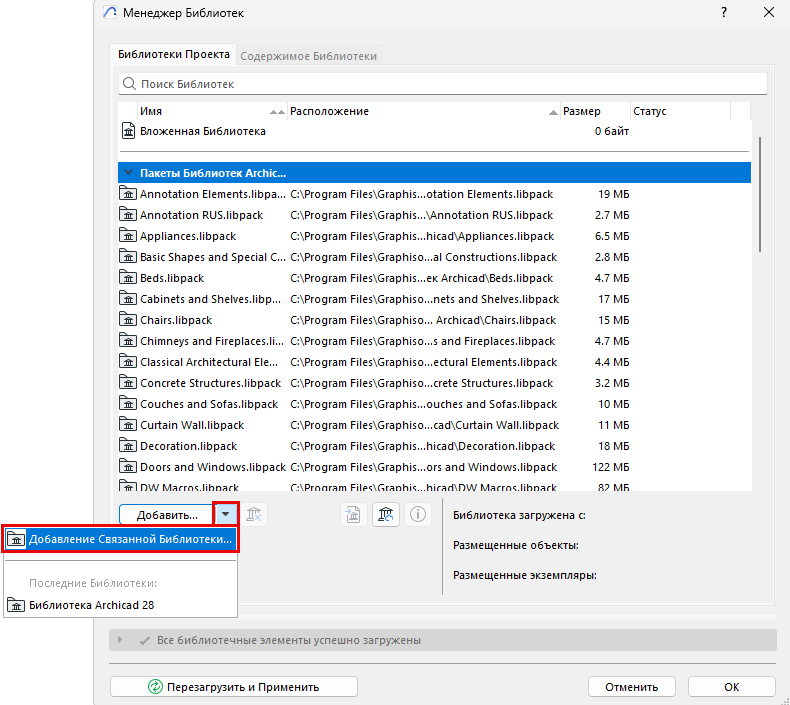Click the Curtain Wall.libpack library icon
This screenshot has height=705, width=790.
point(128,425)
